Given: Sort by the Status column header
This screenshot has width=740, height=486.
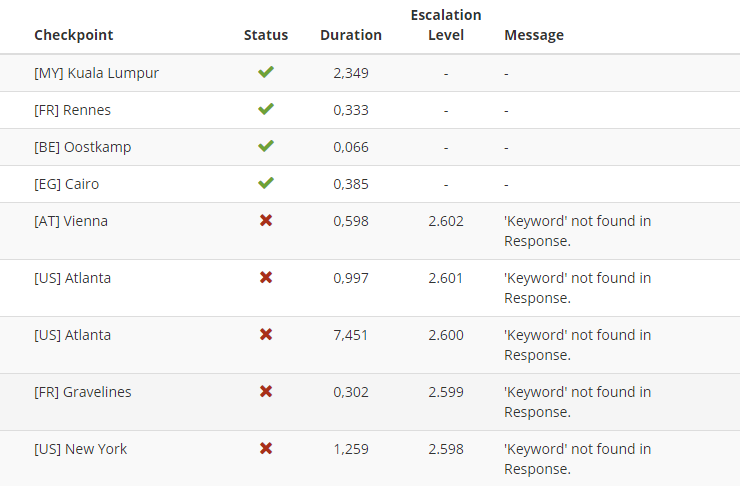Looking at the screenshot, I should point(266,35).
